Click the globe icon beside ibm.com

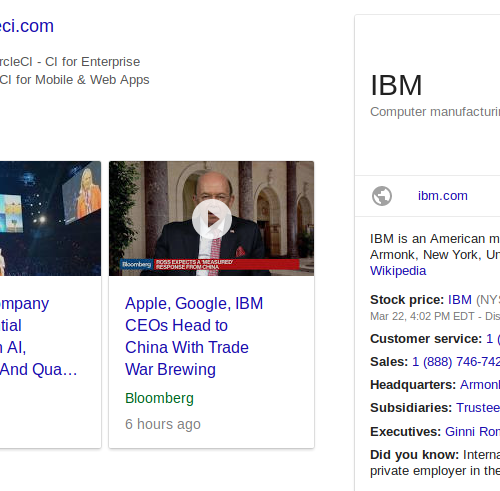(x=382, y=196)
